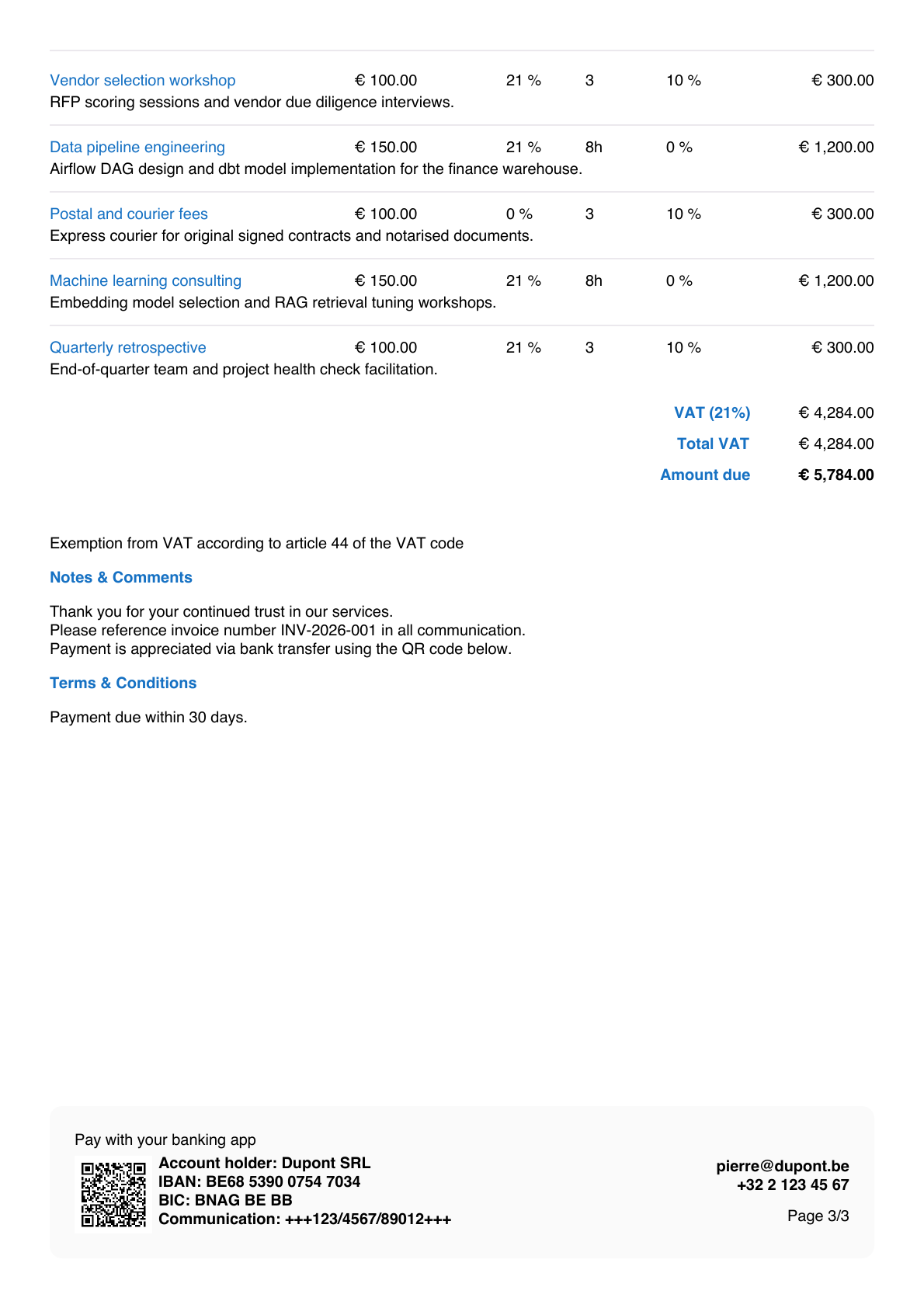The width and height of the screenshot is (924, 1308).
Task: Select the BIC BNAG BE BB line
Action: tap(225, 1200)
